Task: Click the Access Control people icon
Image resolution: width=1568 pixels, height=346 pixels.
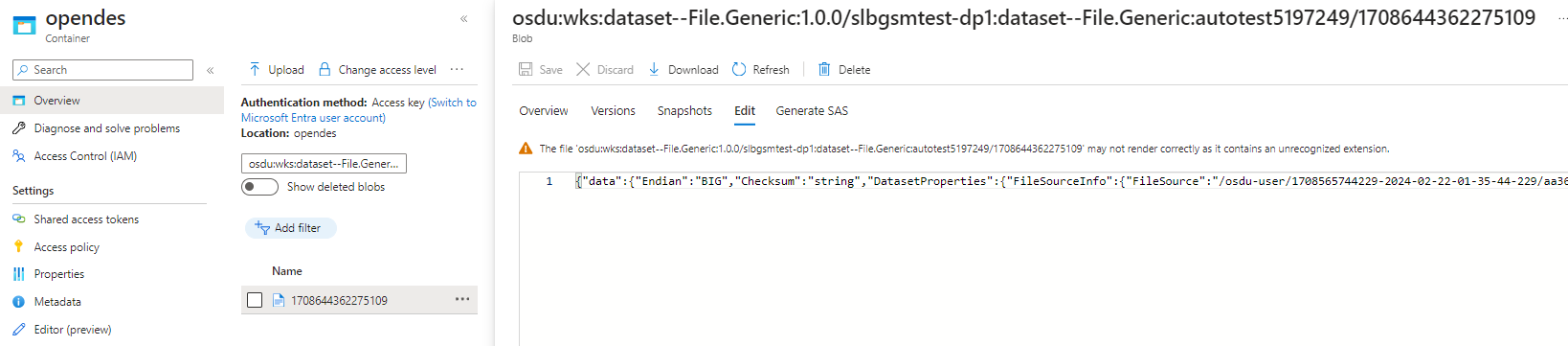Action: (x=19, y=156)
